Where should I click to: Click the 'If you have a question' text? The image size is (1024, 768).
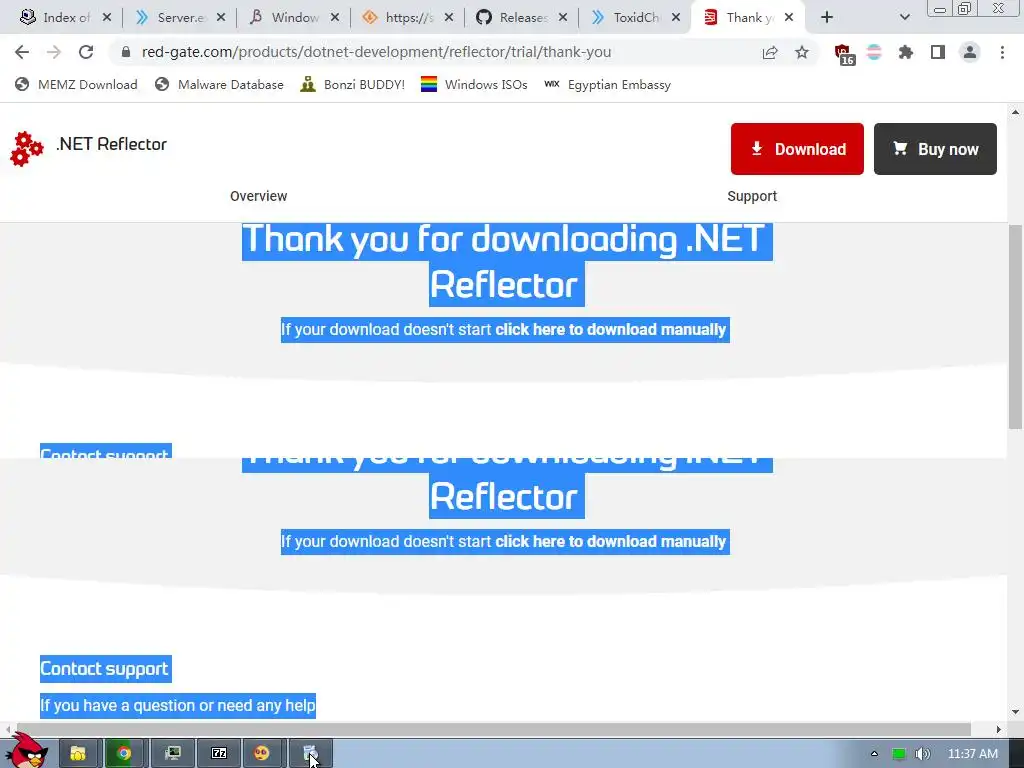tap(178, 705)
